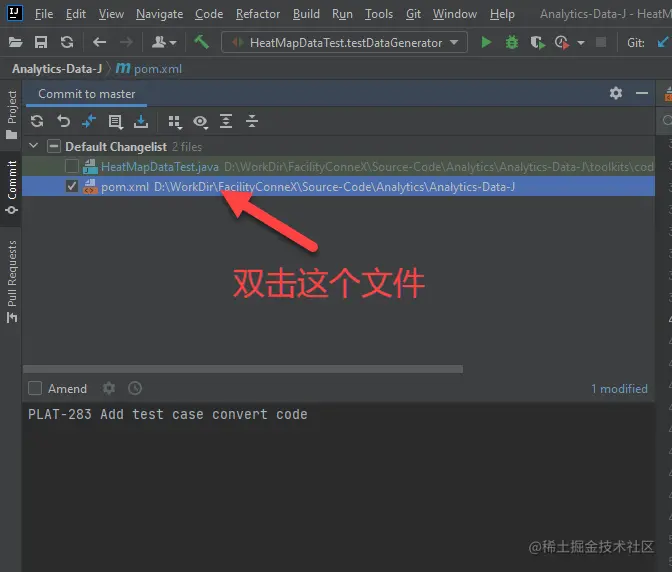The width and height of the screenshot is (672, 572).
Task: Click the Rollback undo arrow icon
Action: coord(63,122)
